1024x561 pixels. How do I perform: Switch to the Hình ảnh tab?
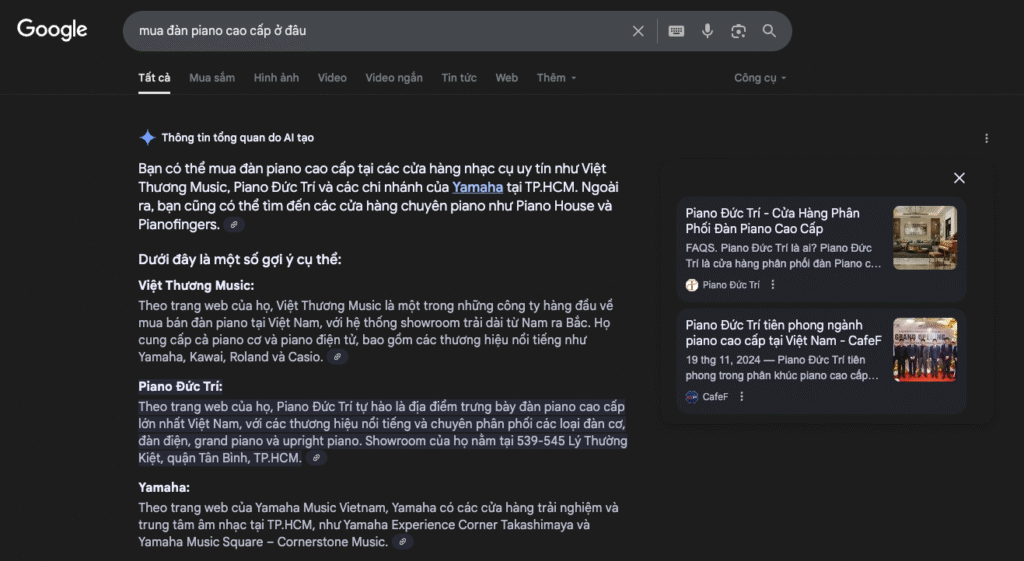(x=276, y=78)
